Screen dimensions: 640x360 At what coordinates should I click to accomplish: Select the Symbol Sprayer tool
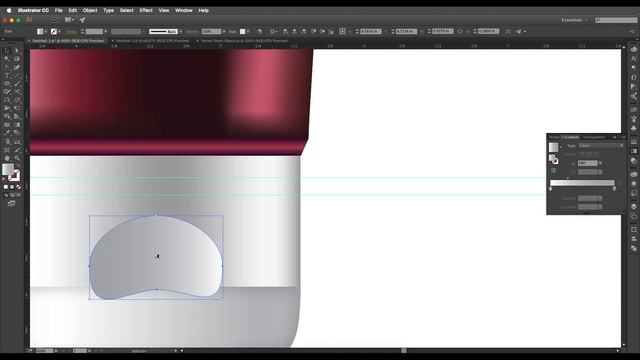tap(7, 142)
